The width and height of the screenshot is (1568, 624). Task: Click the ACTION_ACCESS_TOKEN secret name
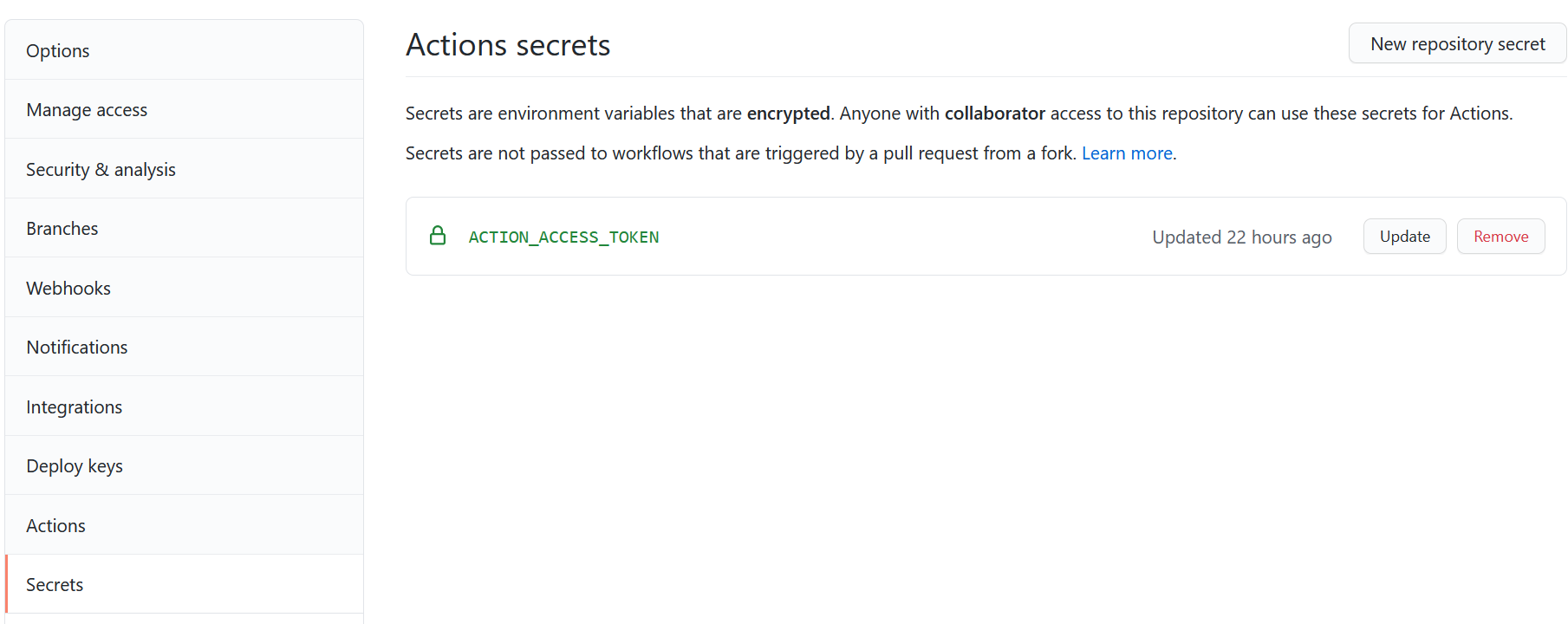pos(563,236)
